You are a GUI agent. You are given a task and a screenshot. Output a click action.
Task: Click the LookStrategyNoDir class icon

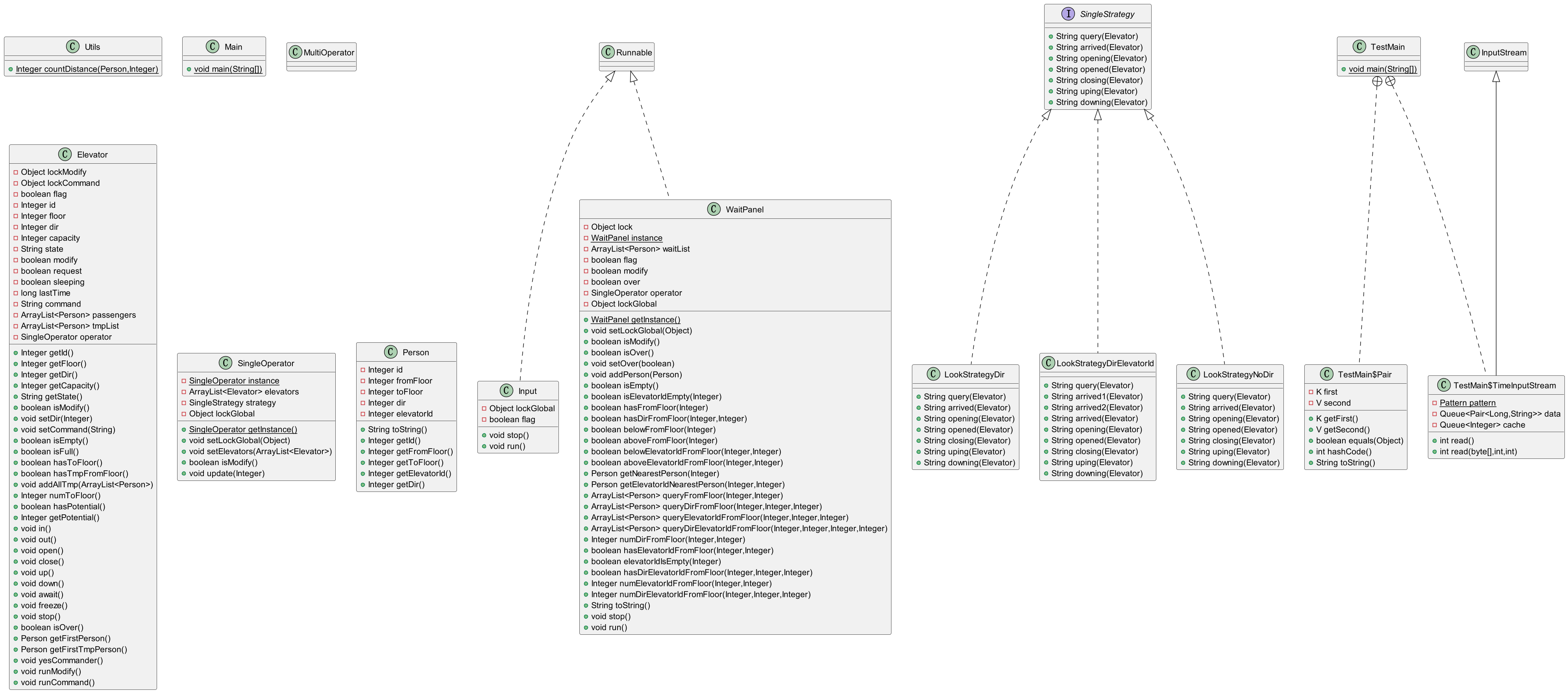point(1193,374)
